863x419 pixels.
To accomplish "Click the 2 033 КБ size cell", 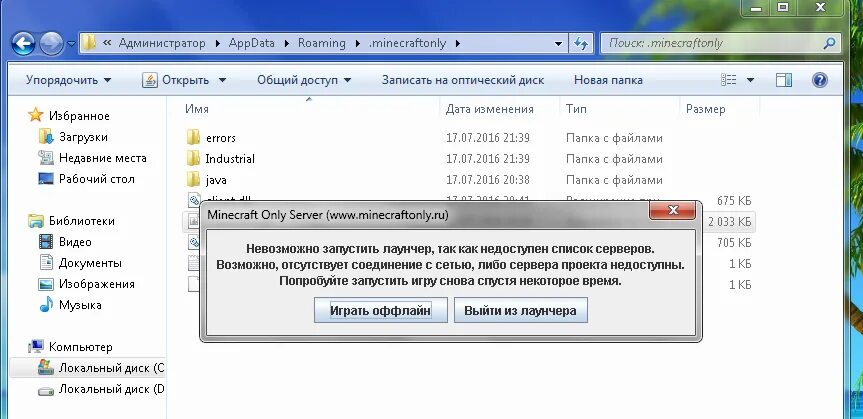I will pos(730,222).
